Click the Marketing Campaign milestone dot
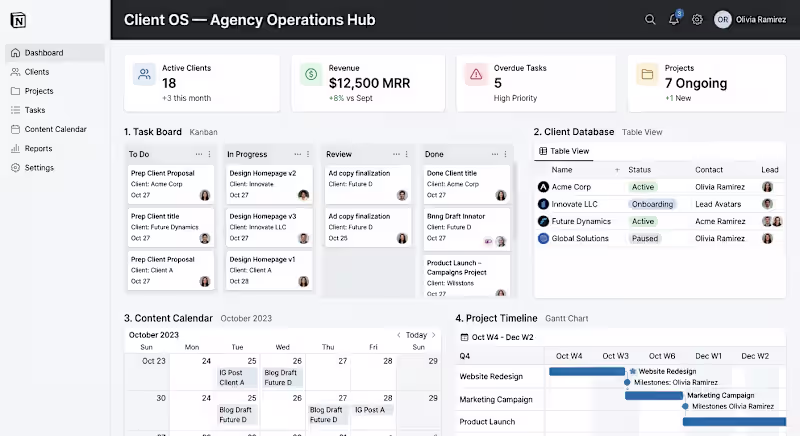Viewport: 800px width, 436px height. pos(685,406)
